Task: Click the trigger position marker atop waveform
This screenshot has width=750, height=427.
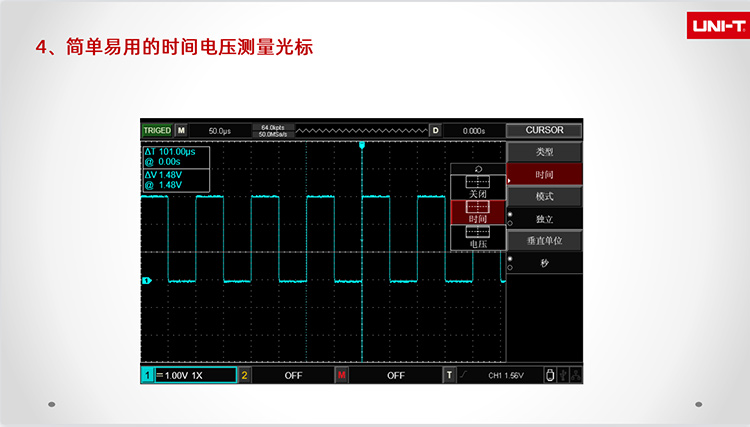Action: coord(361,146)
